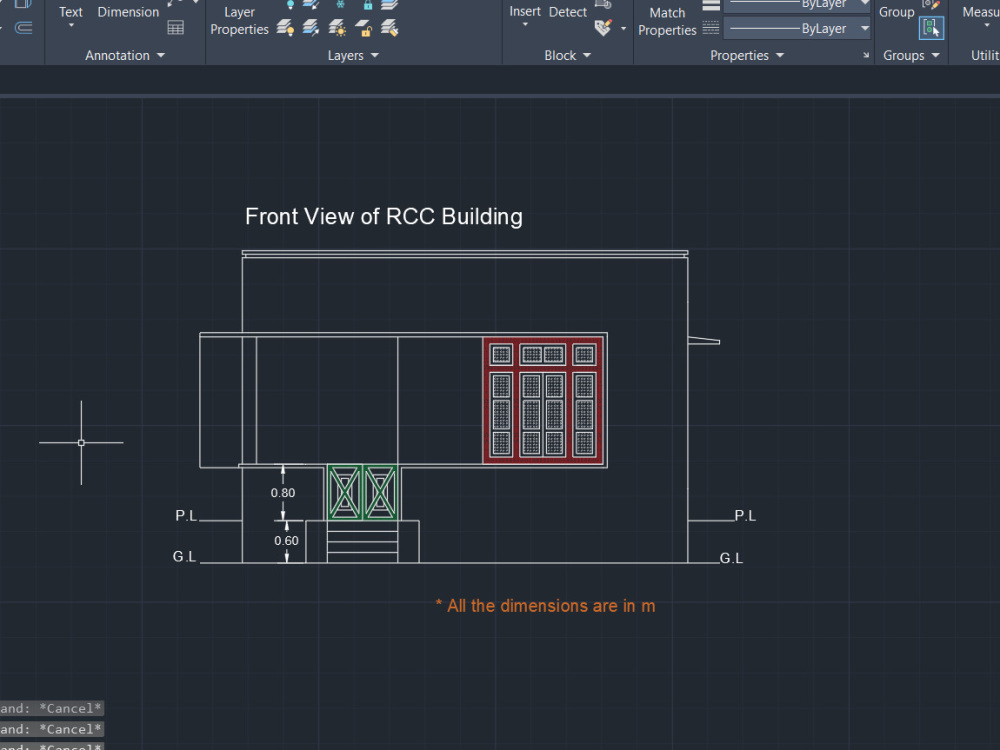Open the Layer Properties manager
The image size is (1000, 750).
239,22
